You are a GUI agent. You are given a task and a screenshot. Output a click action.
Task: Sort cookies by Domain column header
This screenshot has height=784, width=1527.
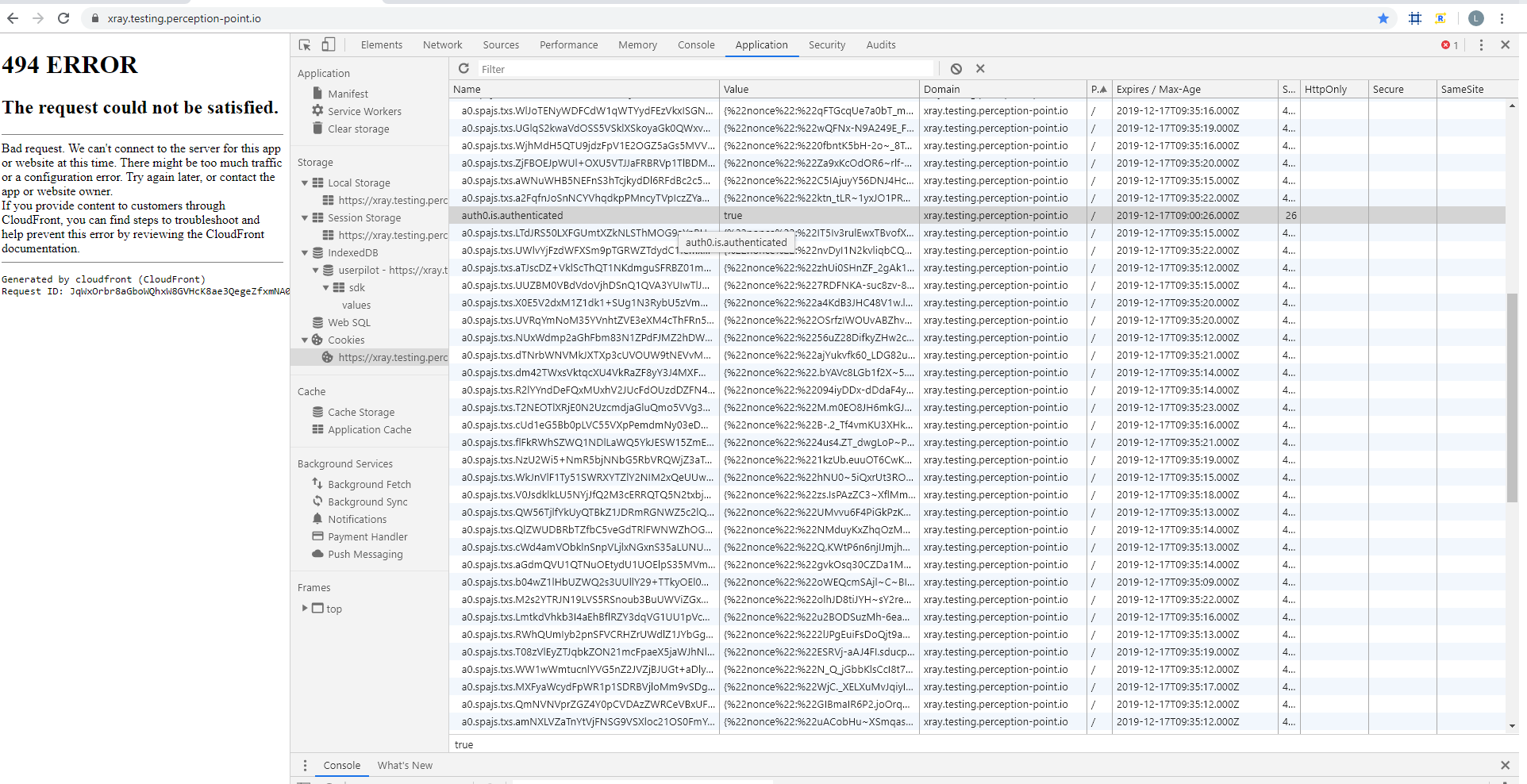[1003, 89]
